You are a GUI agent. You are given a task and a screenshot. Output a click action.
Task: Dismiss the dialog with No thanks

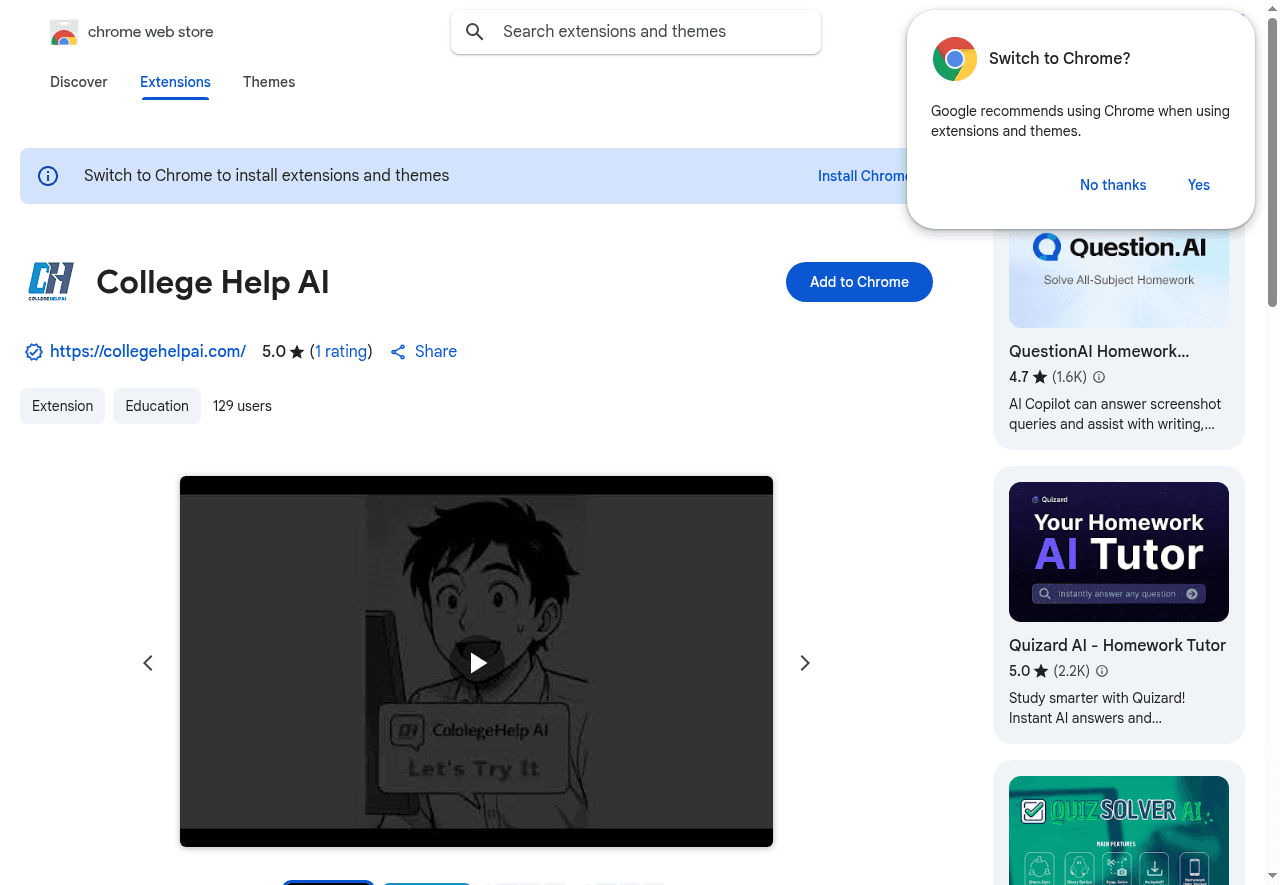pyautogui.click(x=1113, y=185)
